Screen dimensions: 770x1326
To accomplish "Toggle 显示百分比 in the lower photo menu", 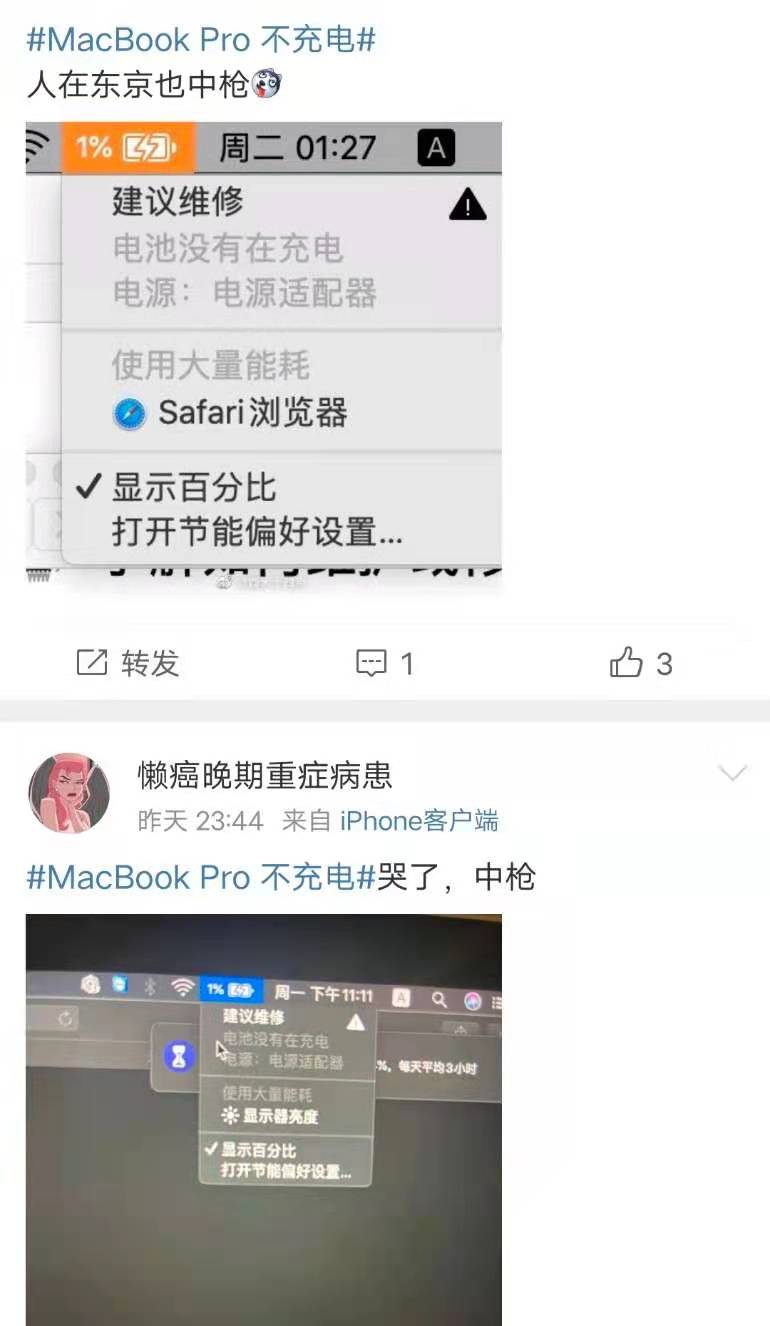I will tap(250, 1150).
